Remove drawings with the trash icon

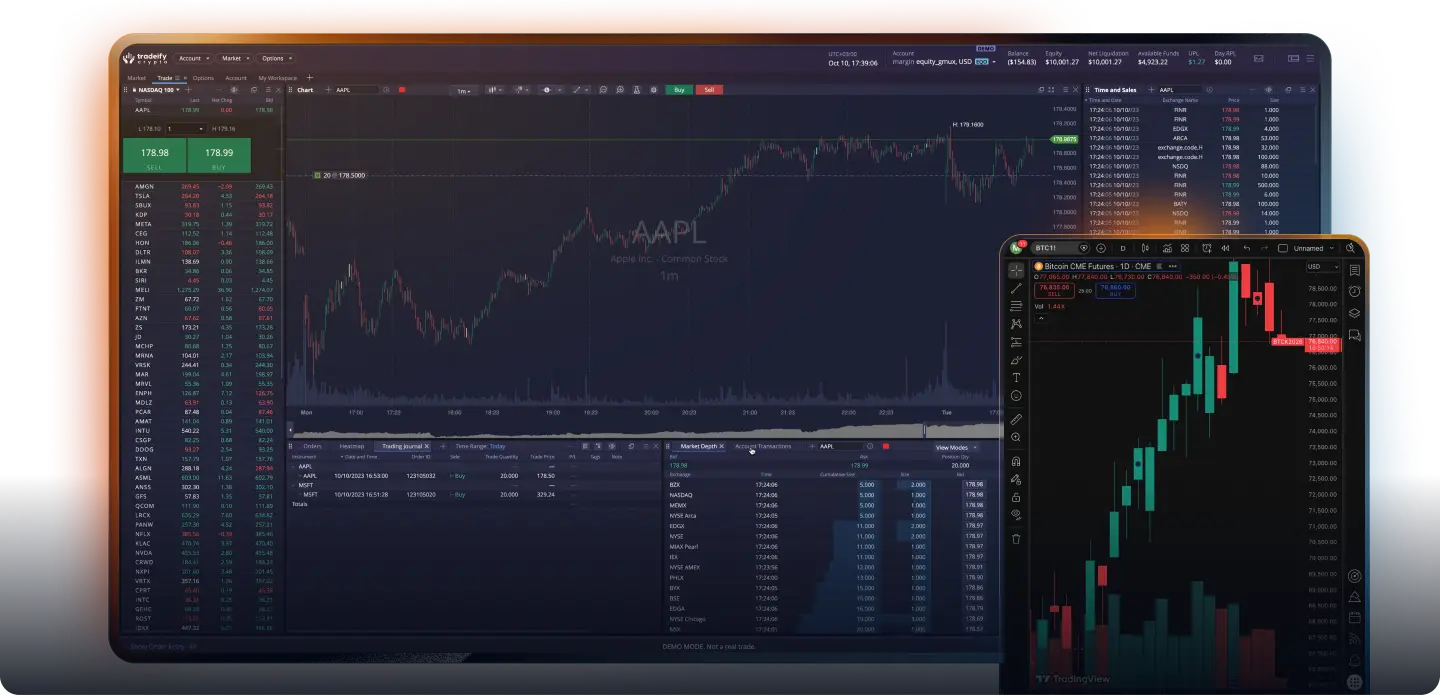(x=1016, y=538)
